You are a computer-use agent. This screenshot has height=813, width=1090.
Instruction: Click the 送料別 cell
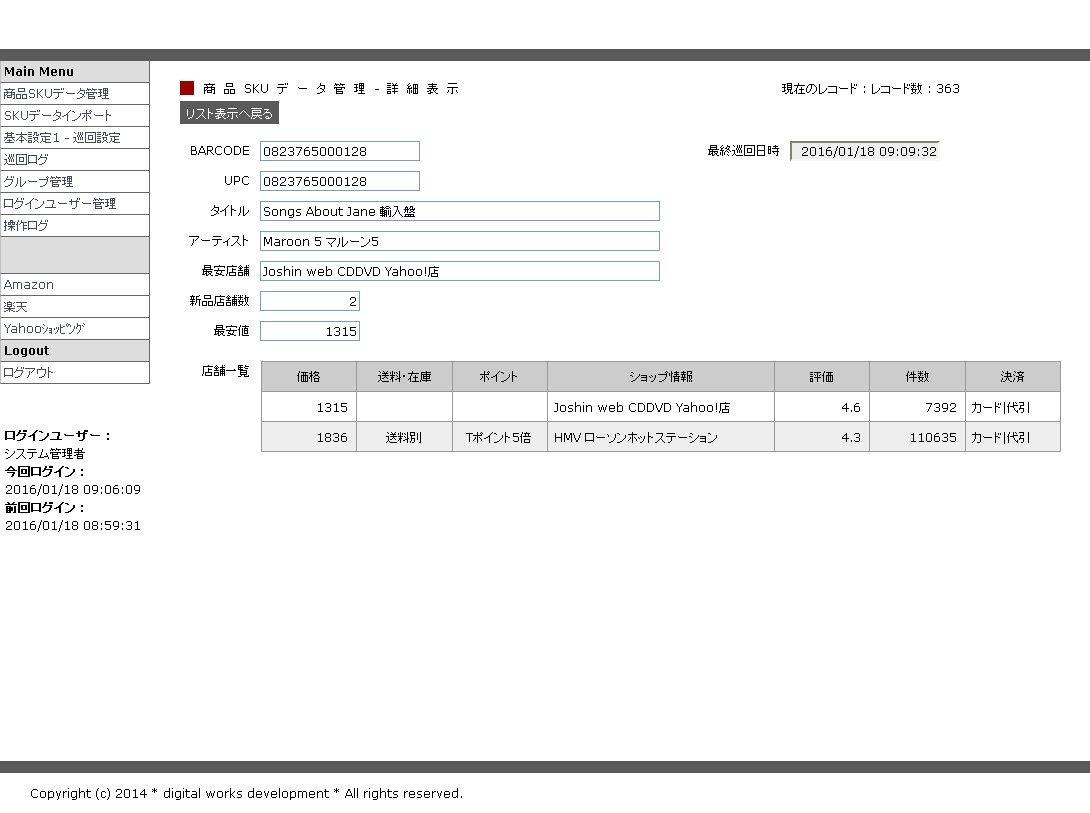[405, 437]
